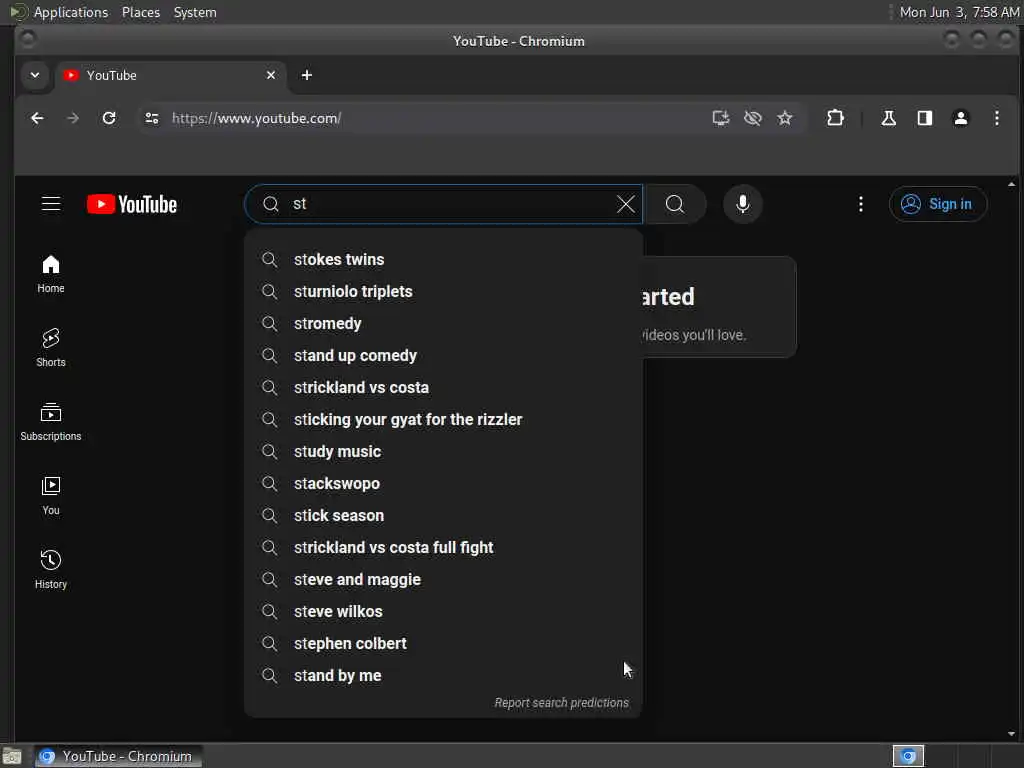Select suggestion 'stokes twins'
This screenshot has width=1024, height=768.
(443, 259)
